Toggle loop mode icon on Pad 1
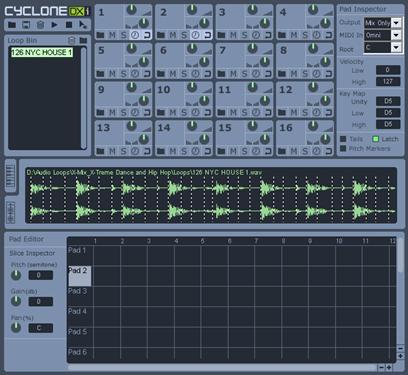 pos(147,35)
